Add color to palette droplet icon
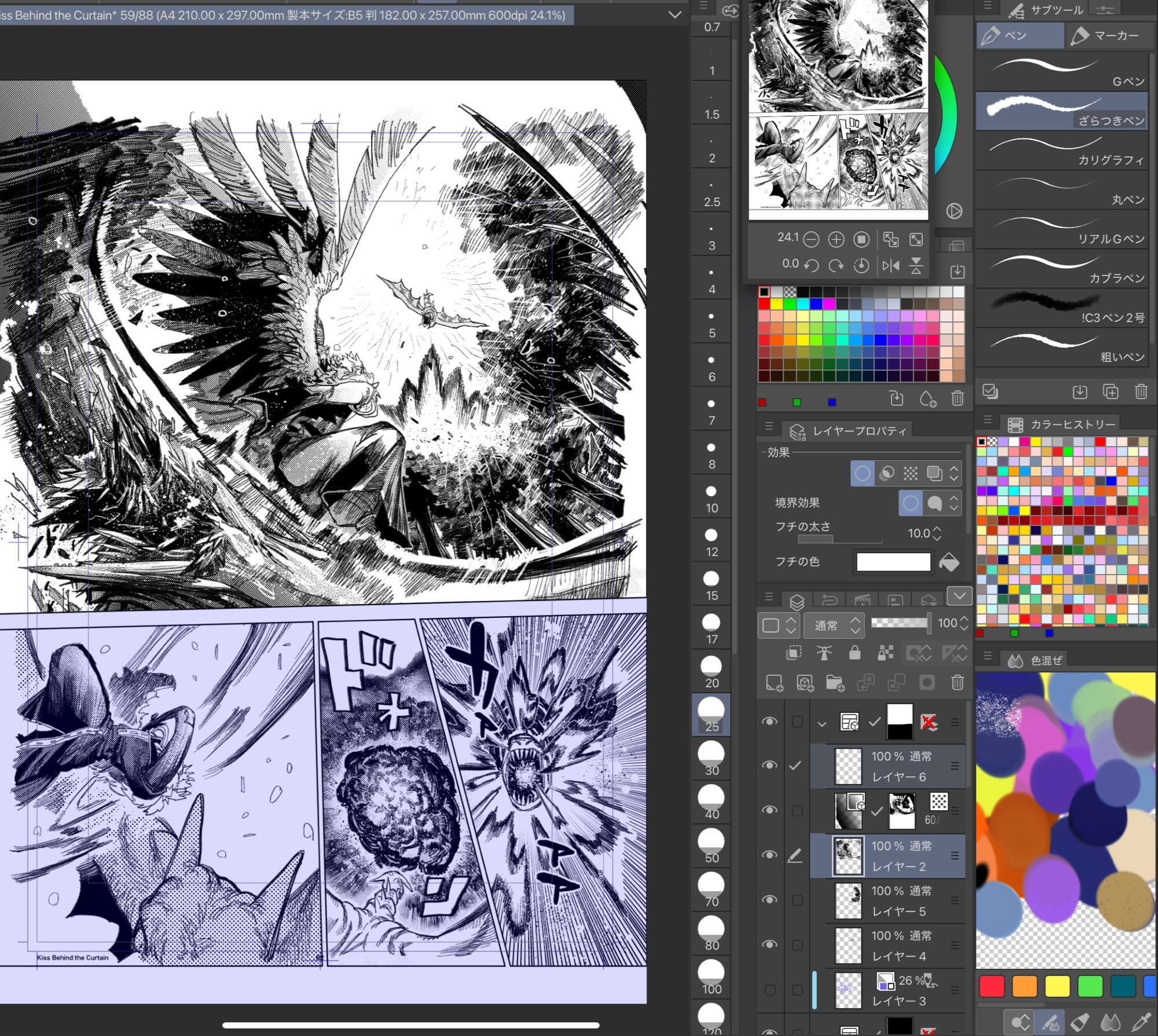Screen dimensions: 1158x1036 [927, 398]
